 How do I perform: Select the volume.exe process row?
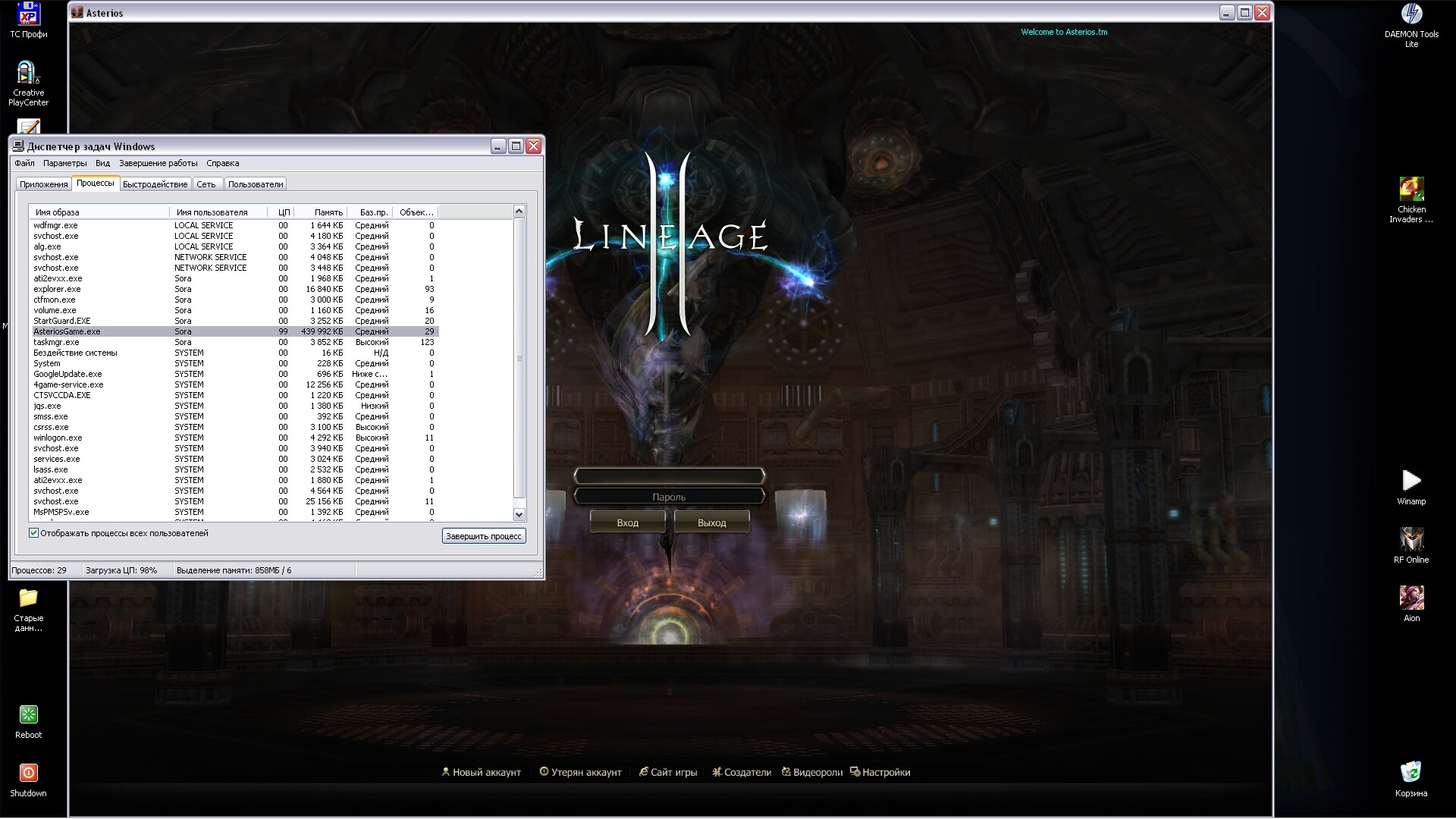pyautogui.click(x=234, y=310)
